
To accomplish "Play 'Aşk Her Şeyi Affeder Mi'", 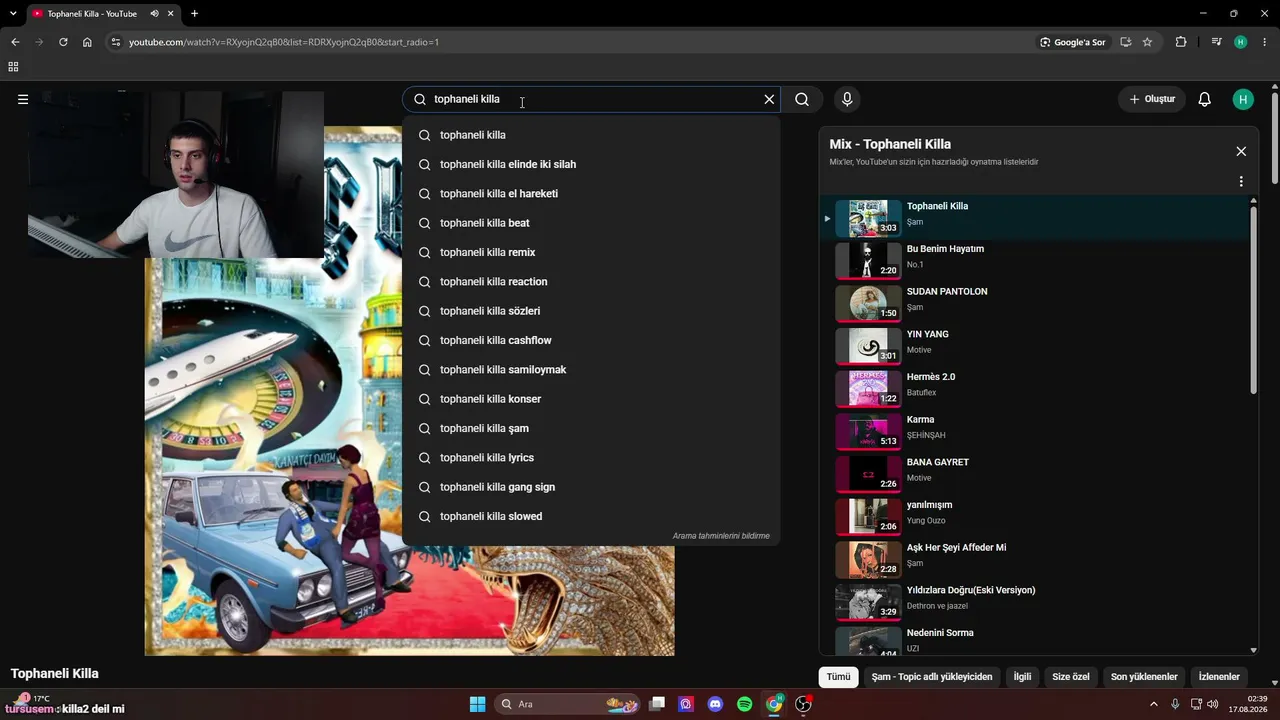I will (1034, 559).
